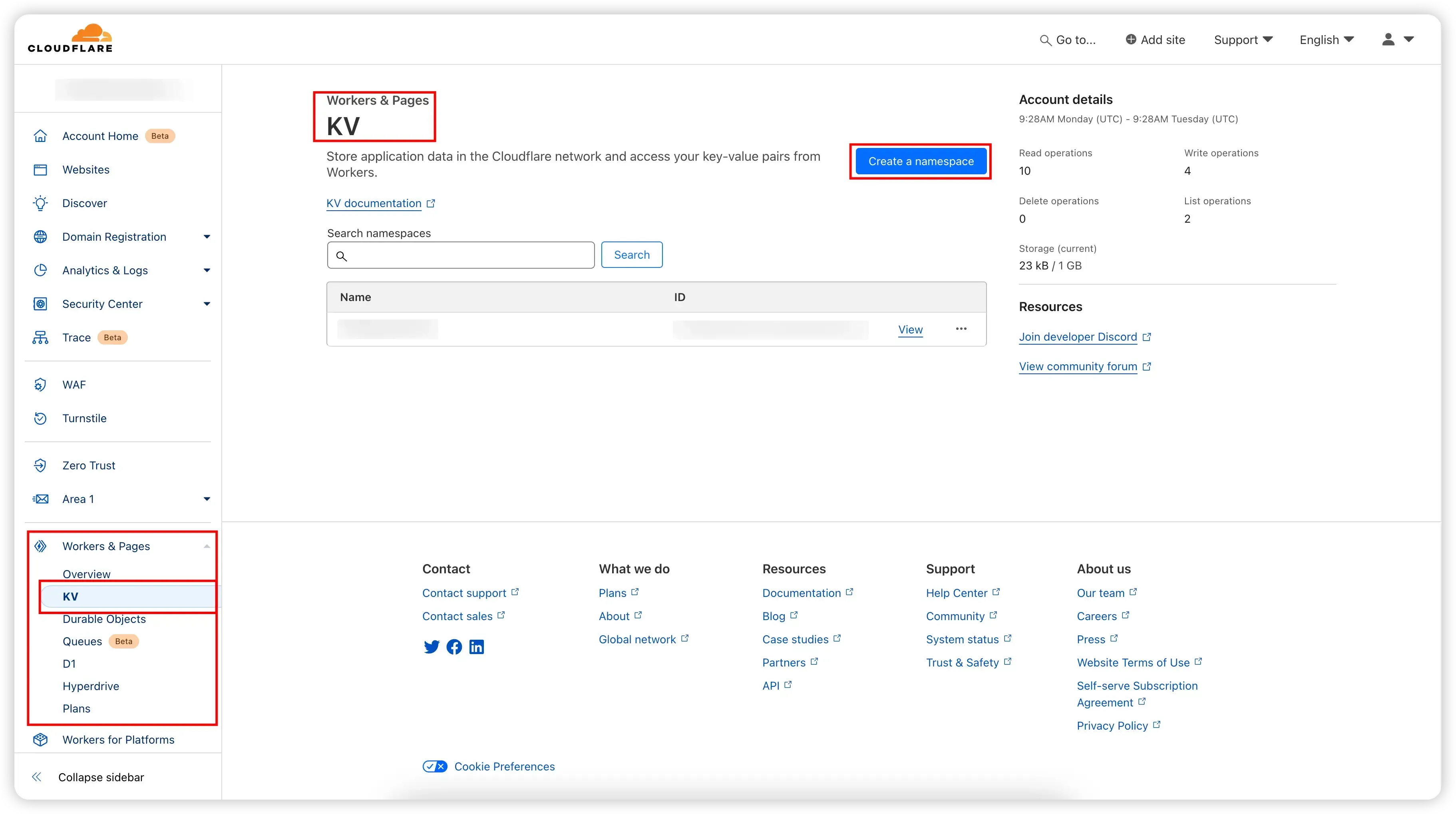
Task: Open Cloudflare's LinkedIn page
Action: point(477,646)
